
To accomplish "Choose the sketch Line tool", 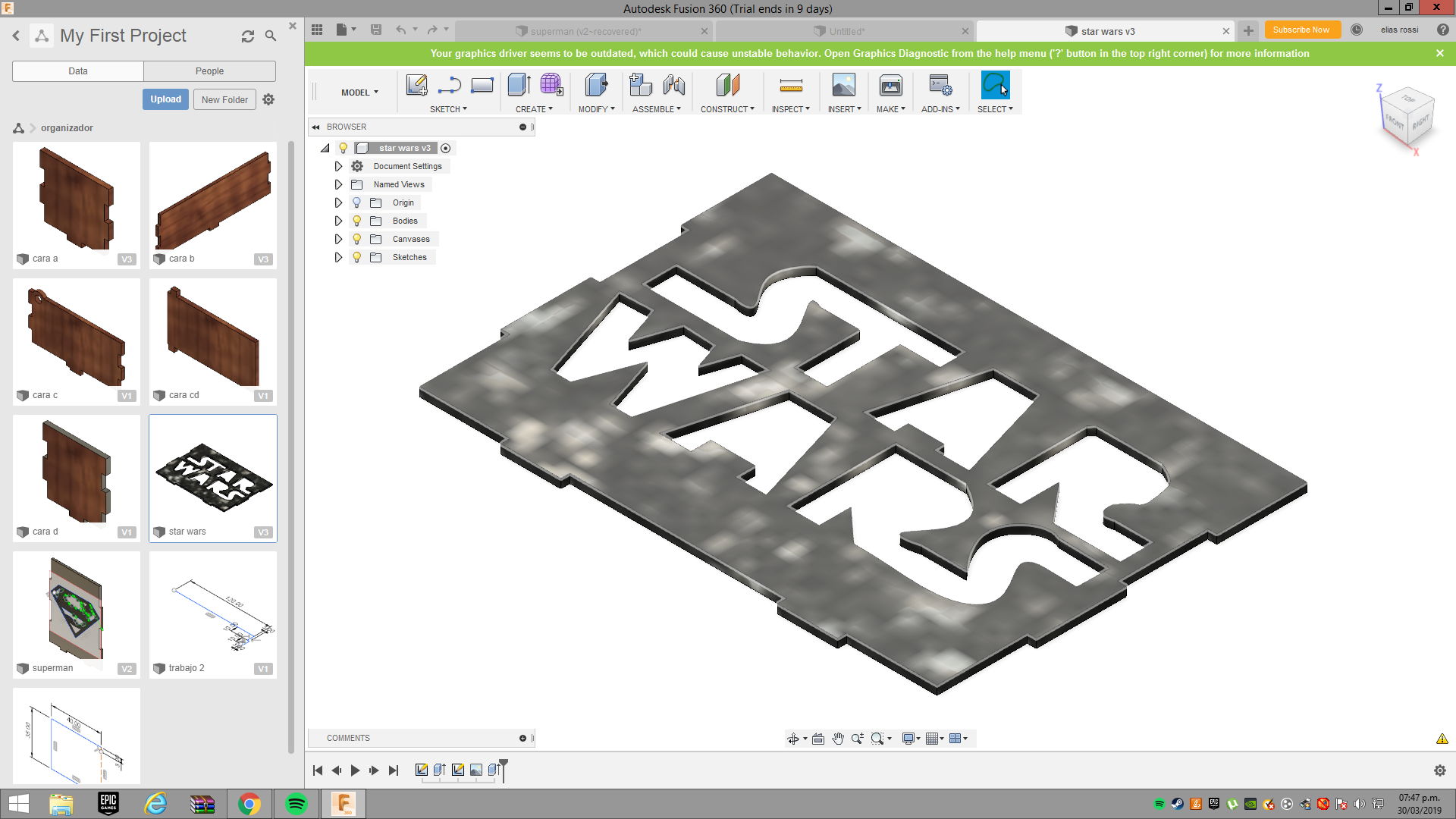I will pos(450,85).
